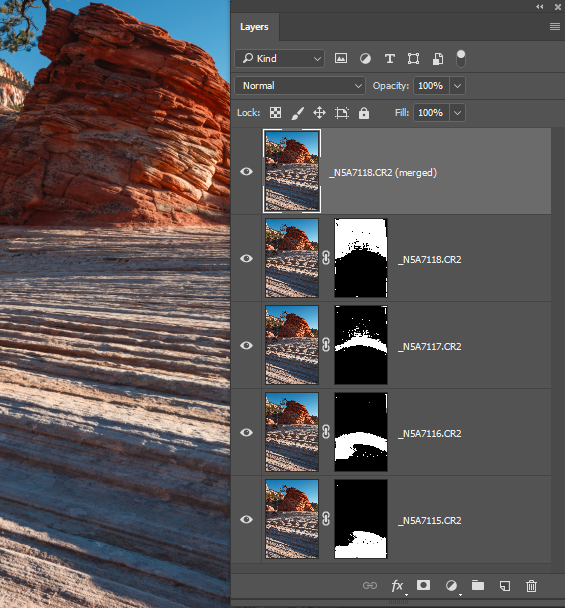Open the Normal blend mode dropdown
The width and height of the screenshot is (565, 608).
pos(300,86)
